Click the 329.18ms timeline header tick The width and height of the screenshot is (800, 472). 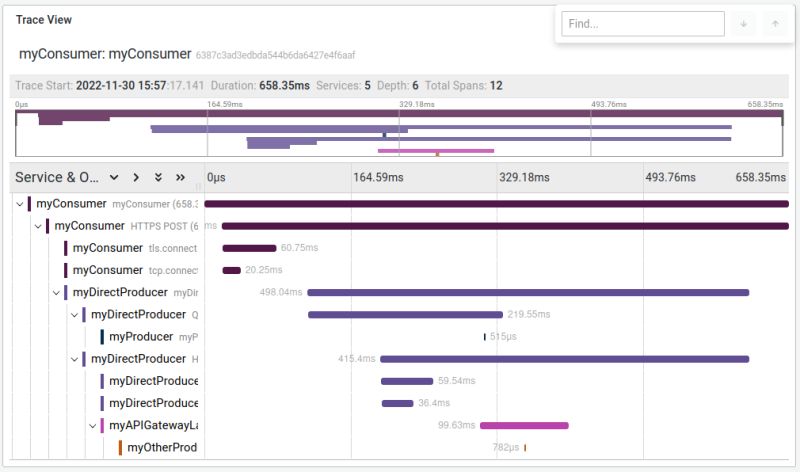coord(524,178)
